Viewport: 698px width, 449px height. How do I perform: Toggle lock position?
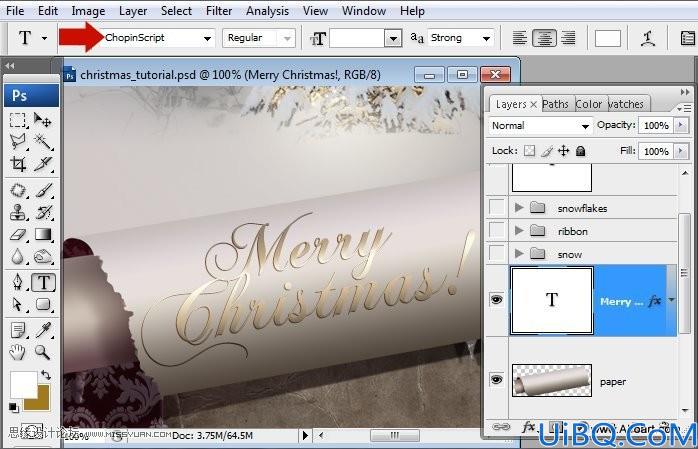coord(564,151)
